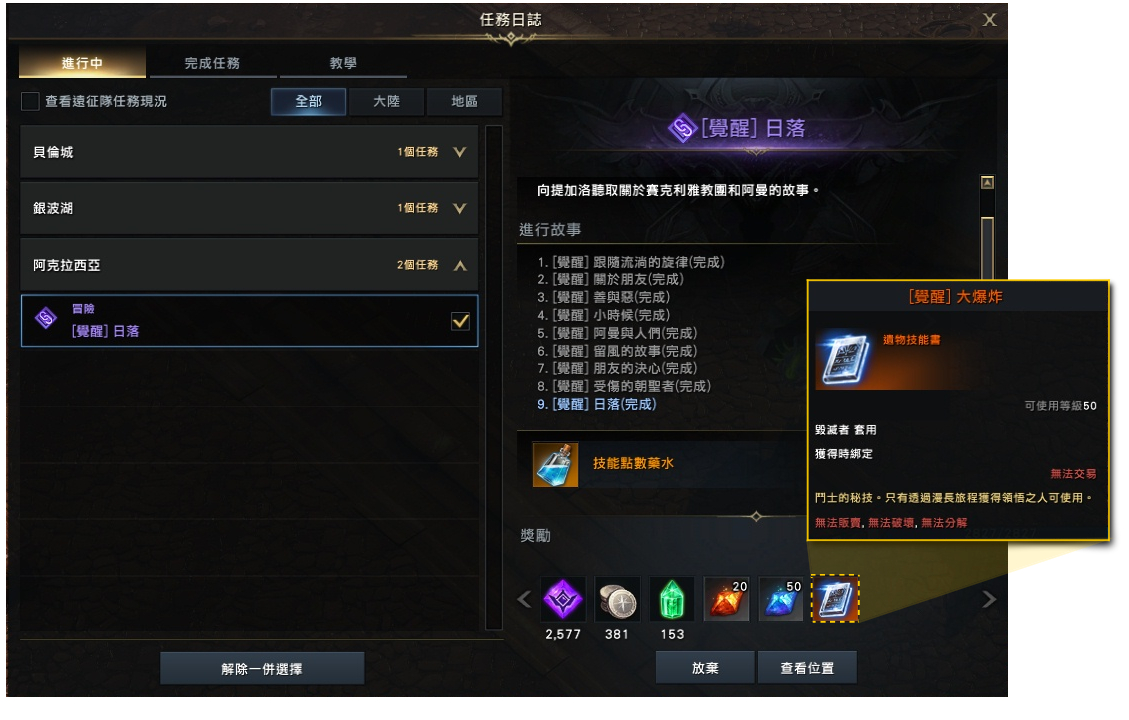Screen dimensions: 1129x720
Task: Select the red shard reward with 20
Action: 726,599
